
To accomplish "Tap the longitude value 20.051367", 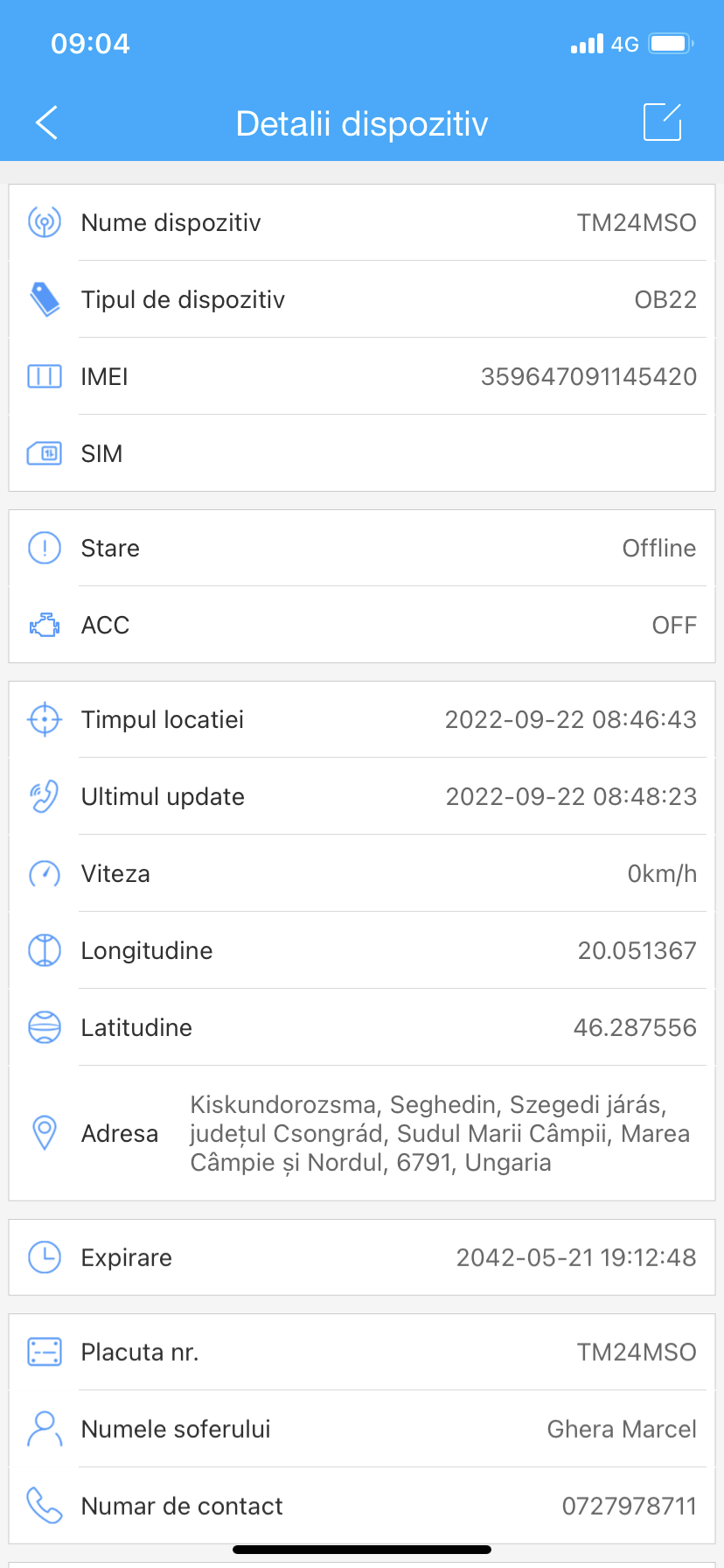I will coord(637,950).
